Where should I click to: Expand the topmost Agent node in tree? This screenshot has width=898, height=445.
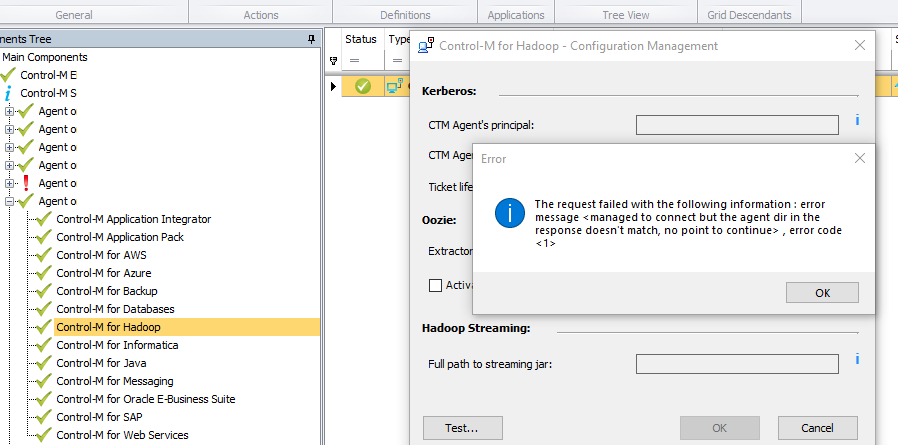click(9, 111)
